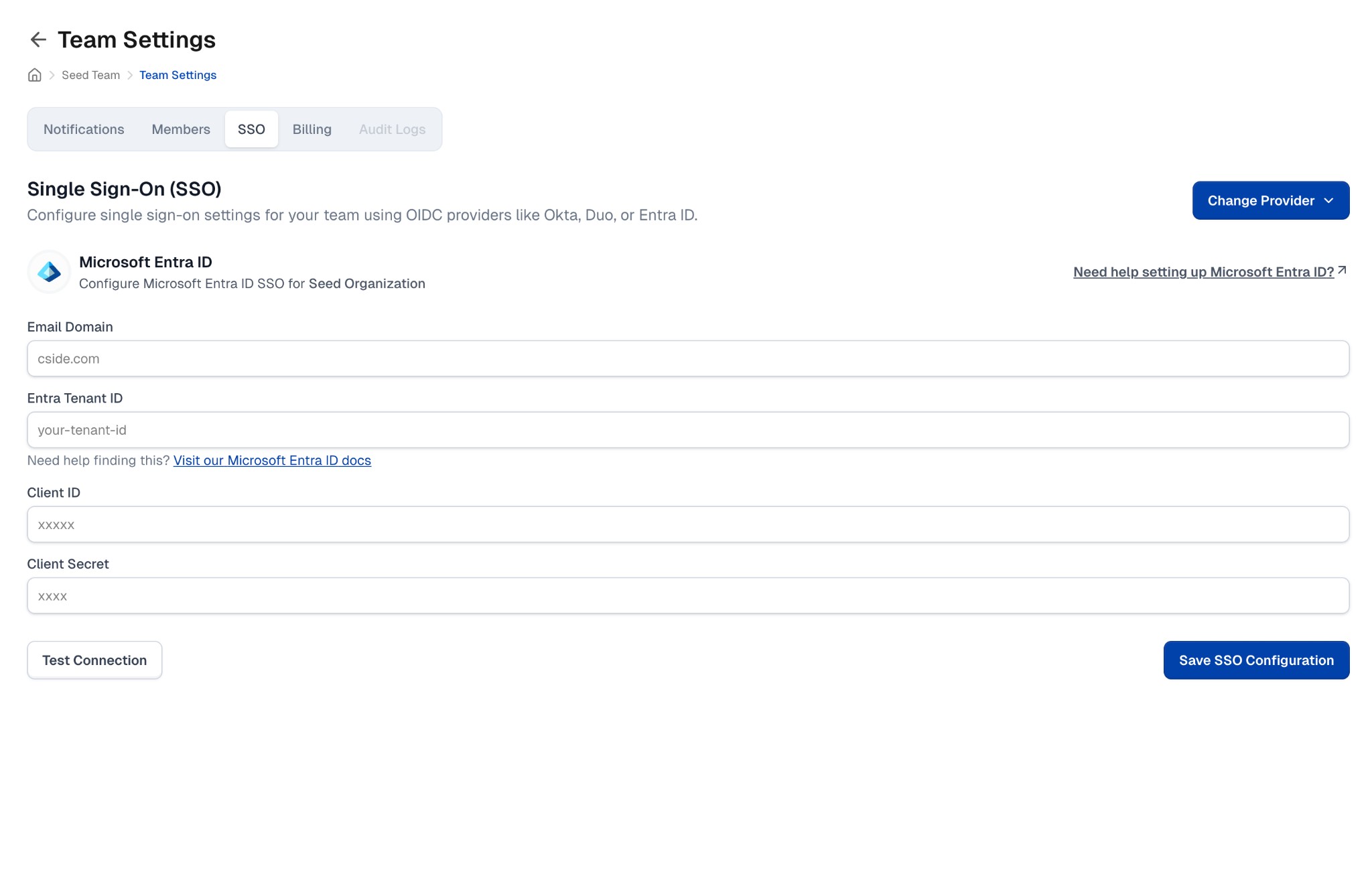Click the home icon in the breadcrumb
The image size is (1372, 876).
tap(34, 74)
